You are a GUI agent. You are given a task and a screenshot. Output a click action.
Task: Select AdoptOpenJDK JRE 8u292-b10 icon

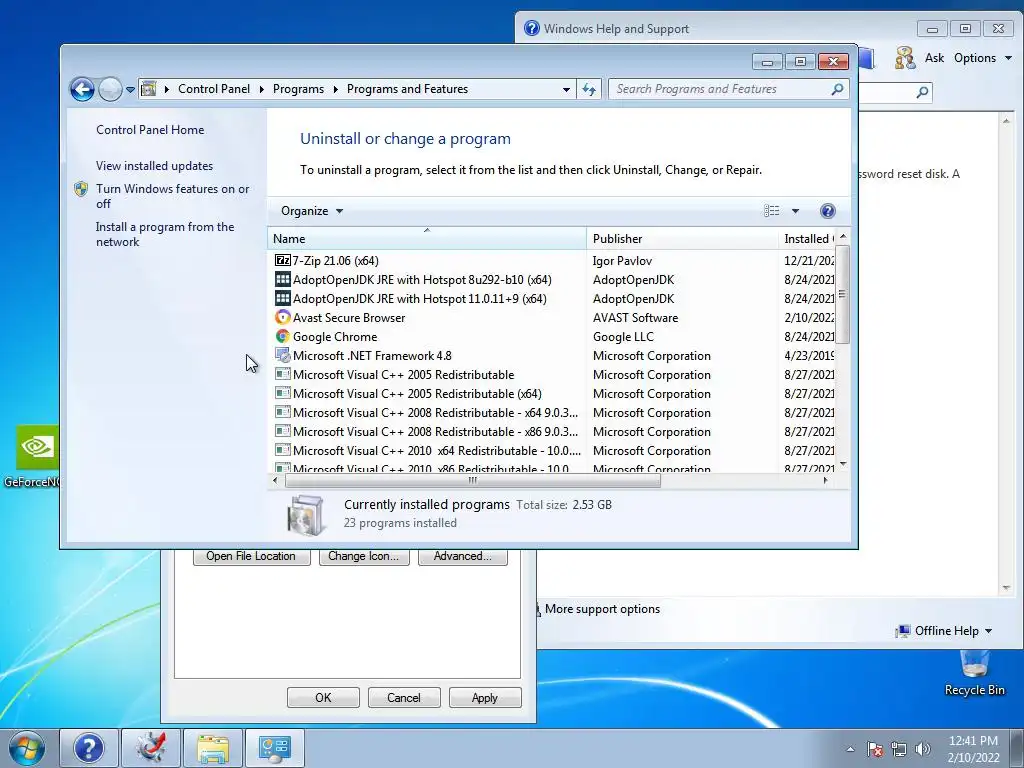tap(282, 280)
